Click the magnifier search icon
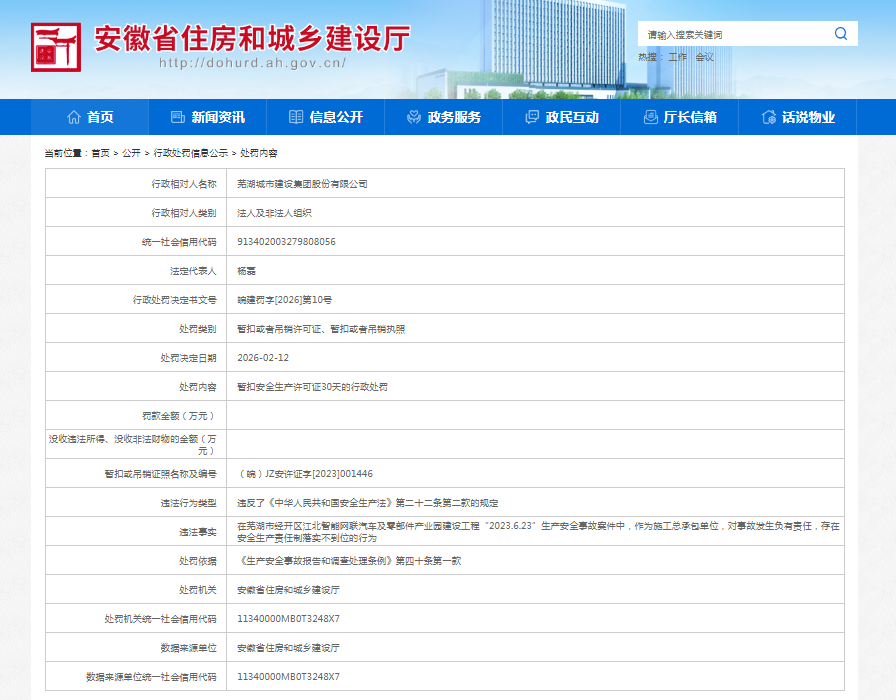Viewport: 896px width, 700px height. (840, 34)
